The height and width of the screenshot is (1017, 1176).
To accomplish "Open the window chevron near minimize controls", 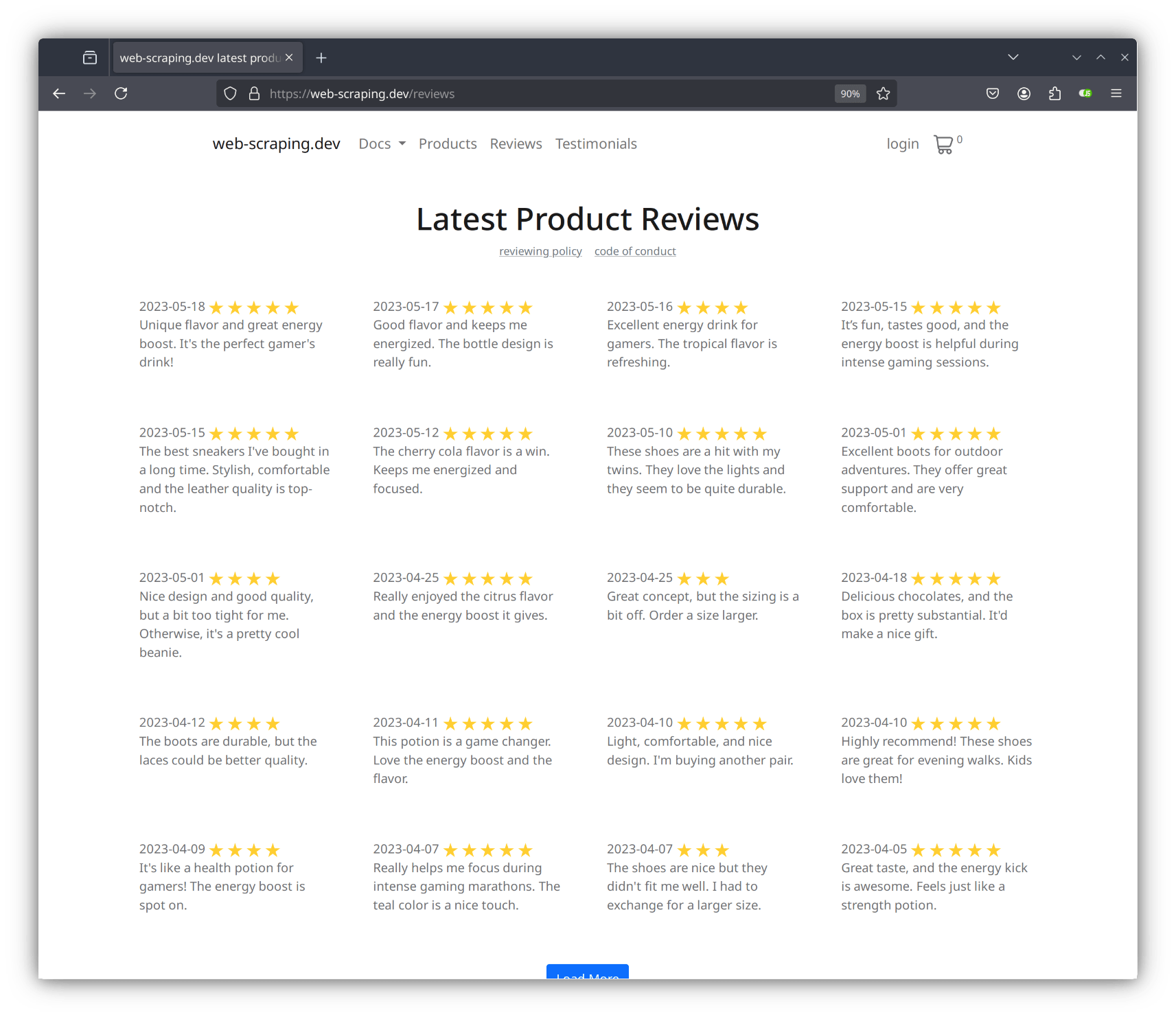I will (x=1076, y=57).
